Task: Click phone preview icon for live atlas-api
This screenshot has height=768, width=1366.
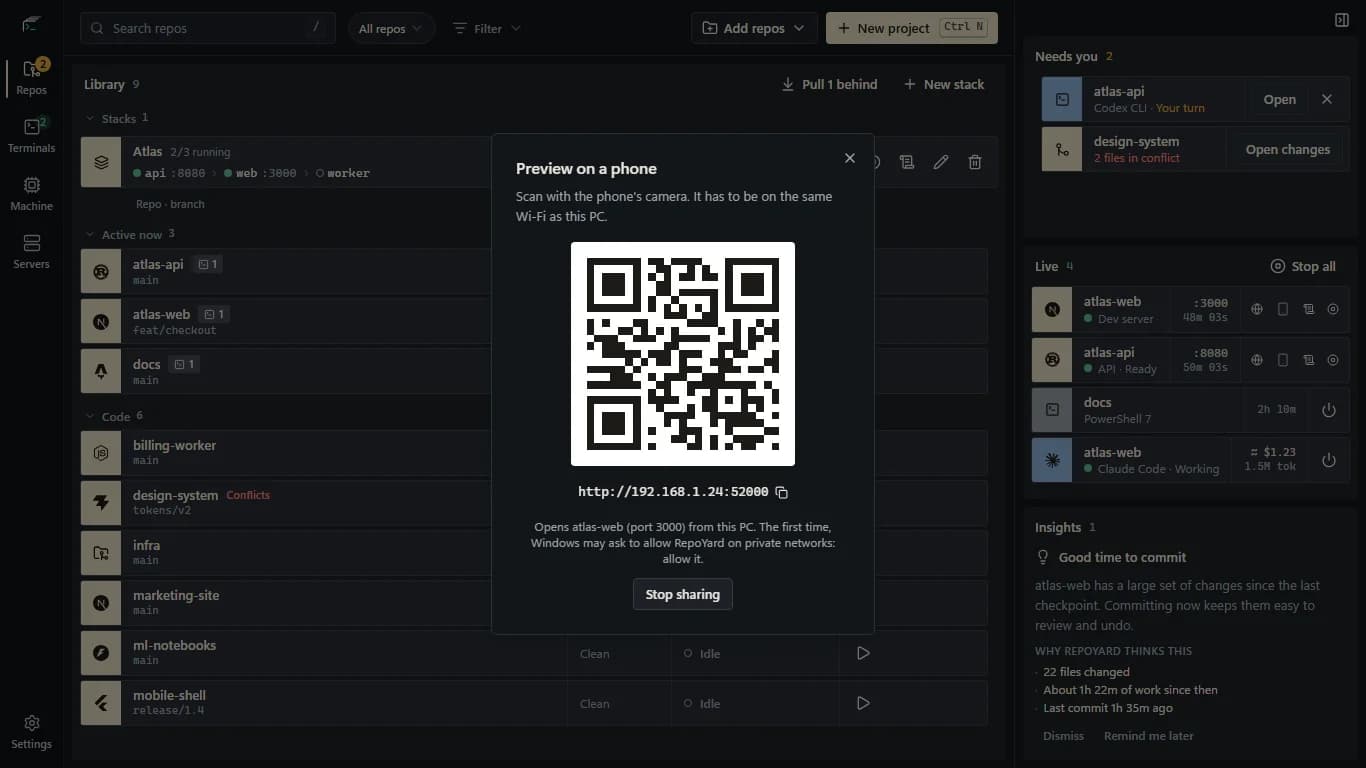Action: coord(1283,360)
